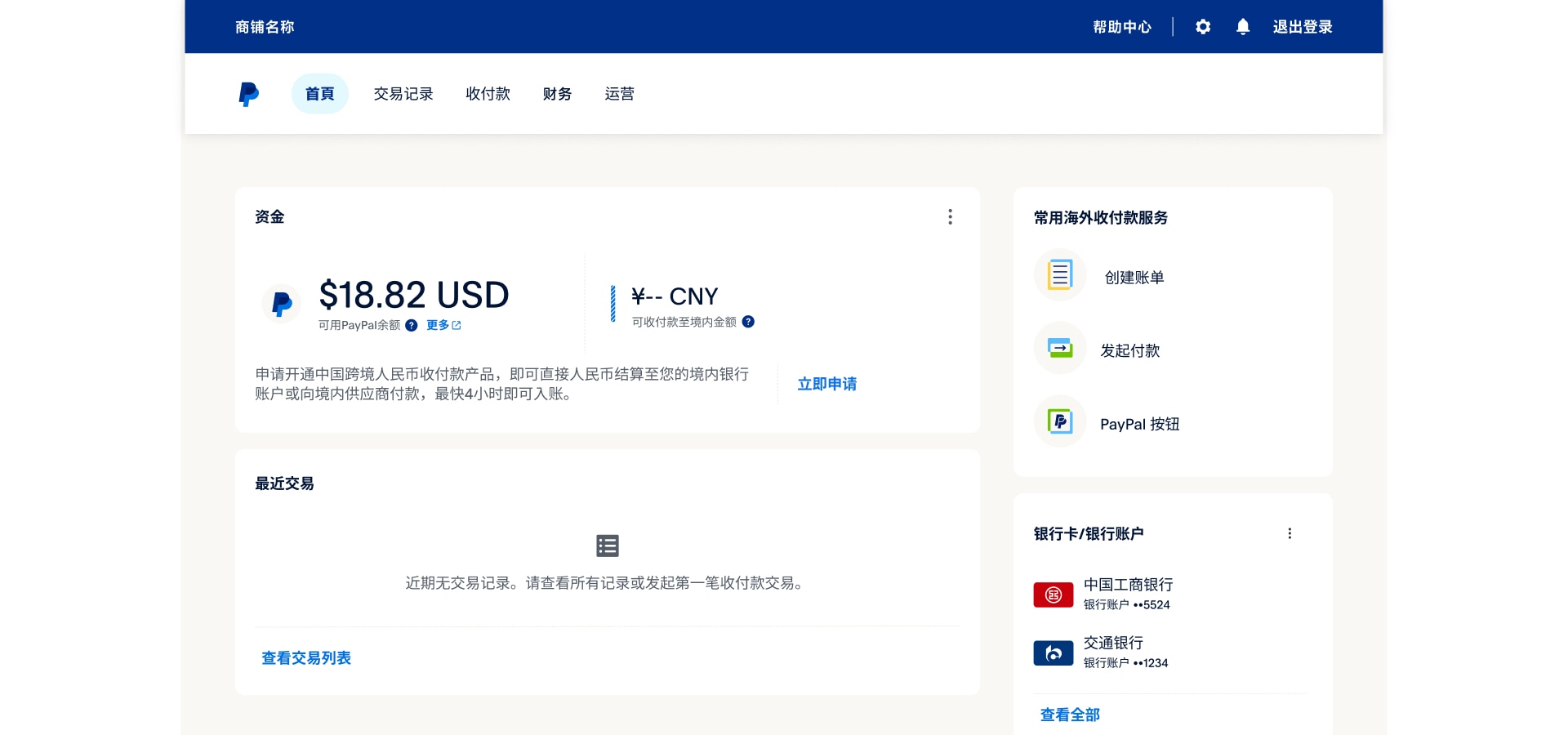This screenshot has width=1568, height=735.
Task: Click help icon beside 可收付款至境内金额
Action: 748,322
